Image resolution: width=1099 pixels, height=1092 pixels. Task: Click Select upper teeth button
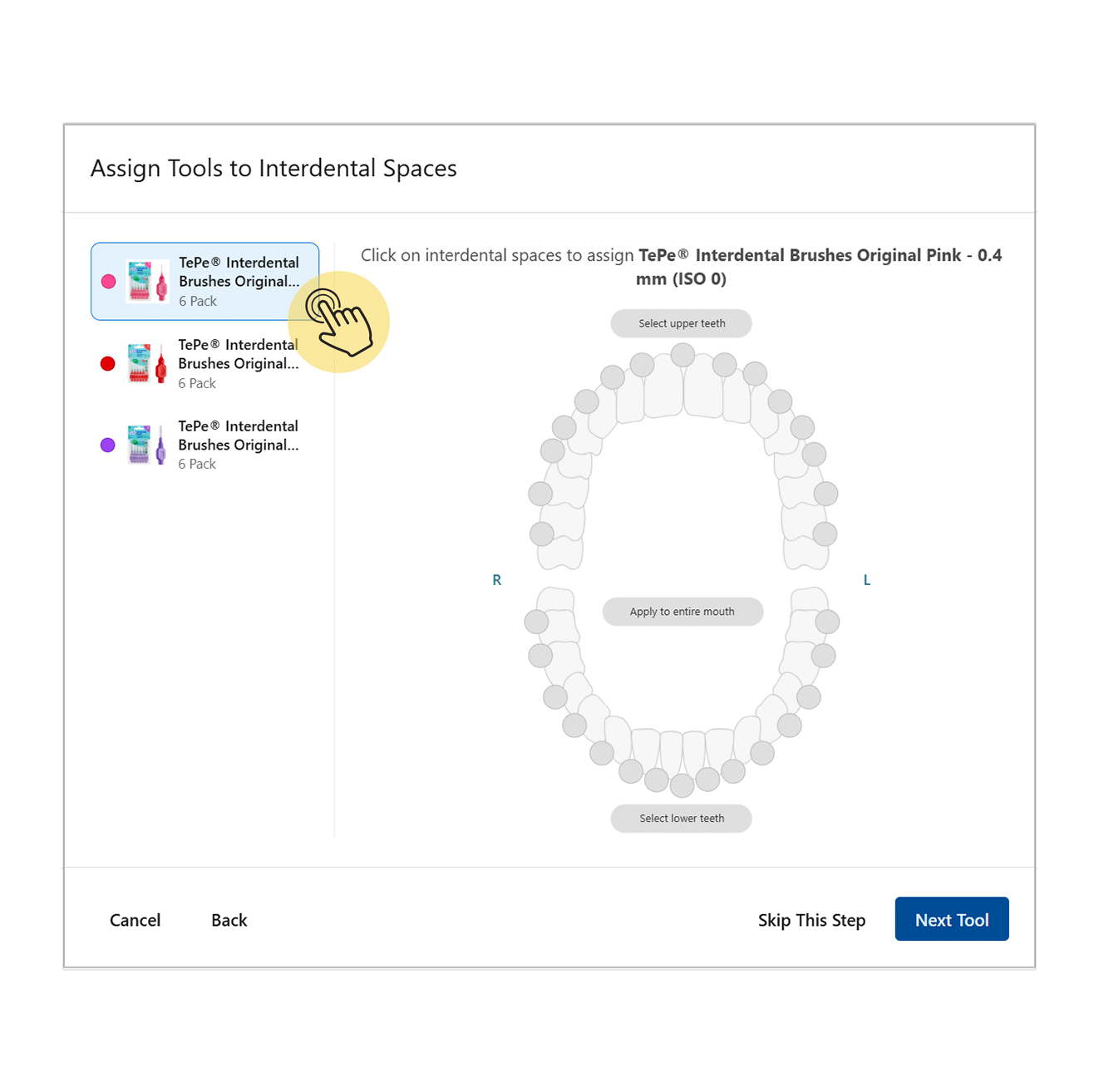682,323
